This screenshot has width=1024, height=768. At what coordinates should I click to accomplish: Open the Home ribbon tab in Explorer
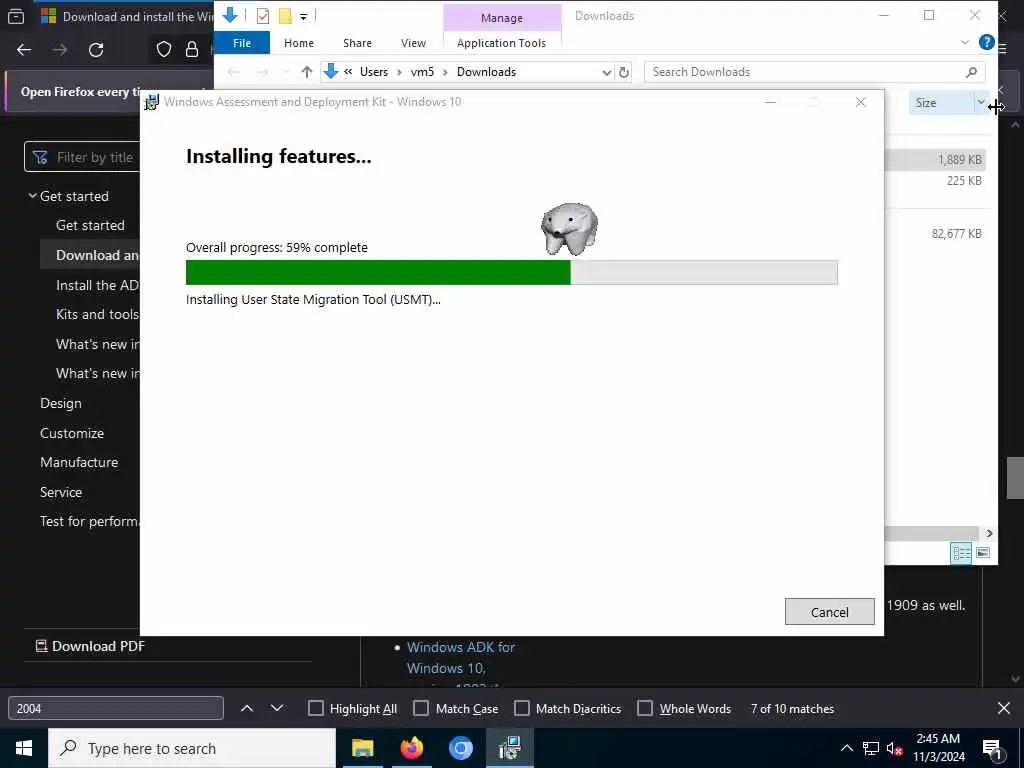pyautogui.click(x=298, y=43)
